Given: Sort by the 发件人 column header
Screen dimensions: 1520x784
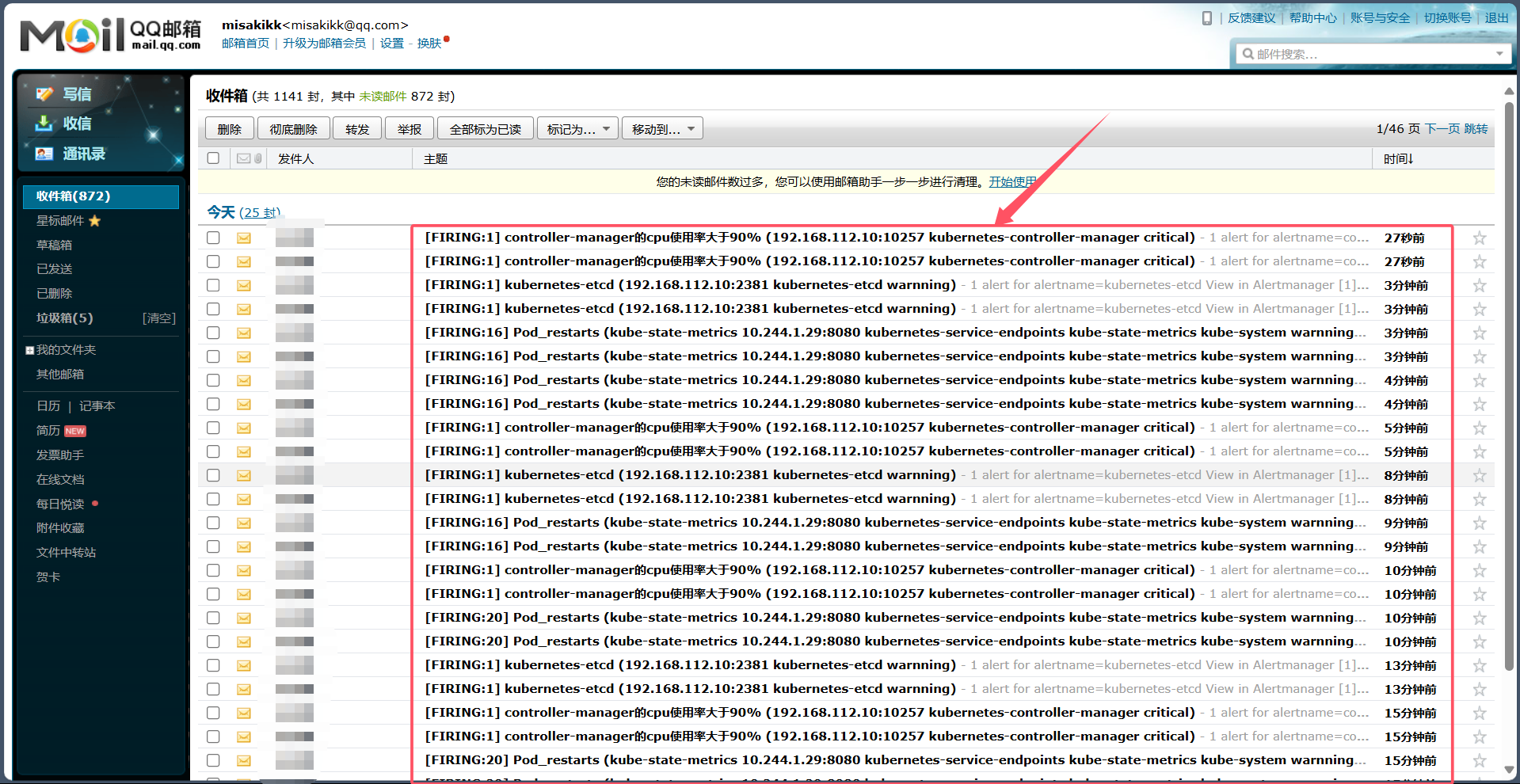Looking at the screenshot, I should click(295, 159).
